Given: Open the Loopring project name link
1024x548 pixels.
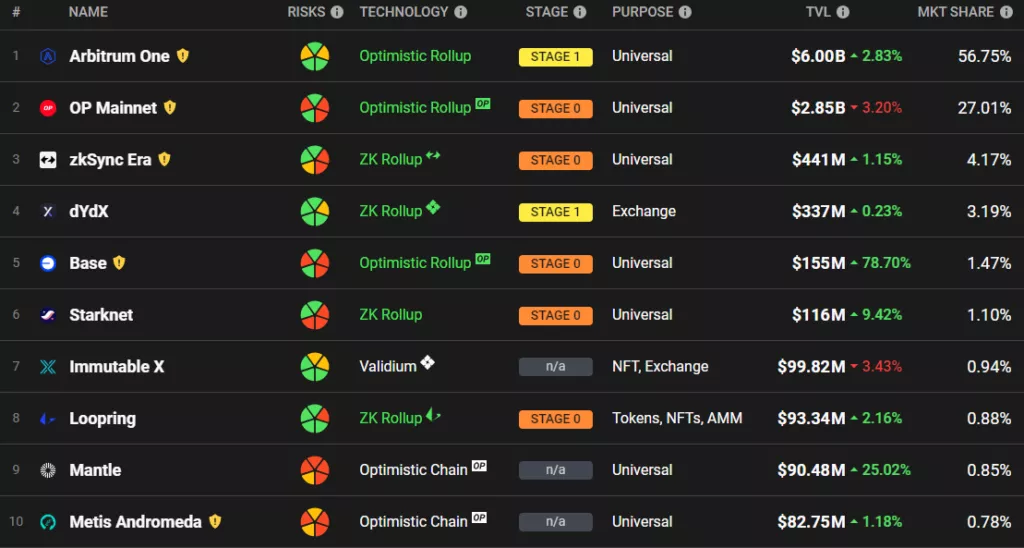Looking at the screenshot, I should [103, 419].
